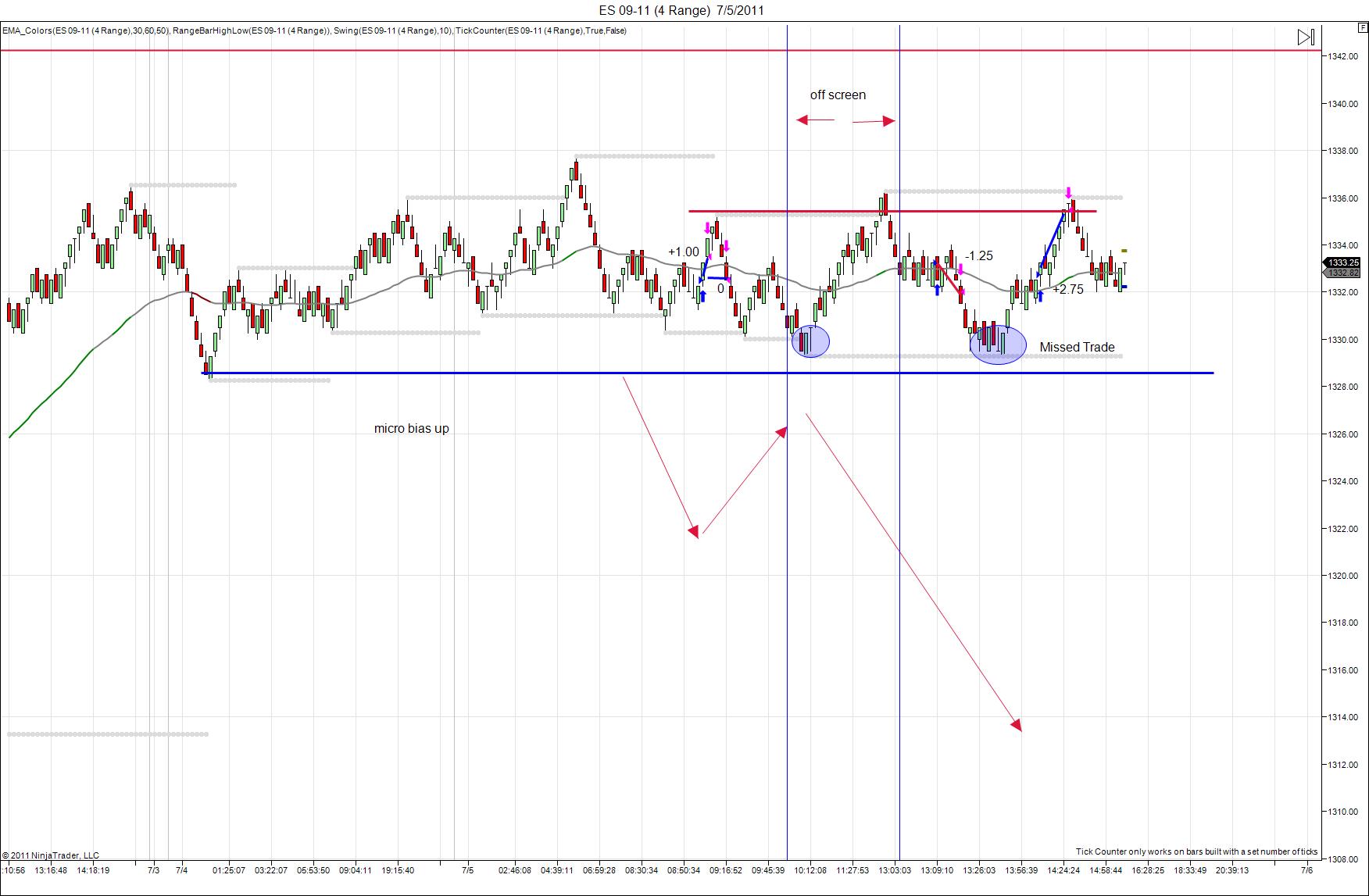Select the red horizontal line at 1342
Screen dimensions: 1369x896
click(x=660, y=50)
